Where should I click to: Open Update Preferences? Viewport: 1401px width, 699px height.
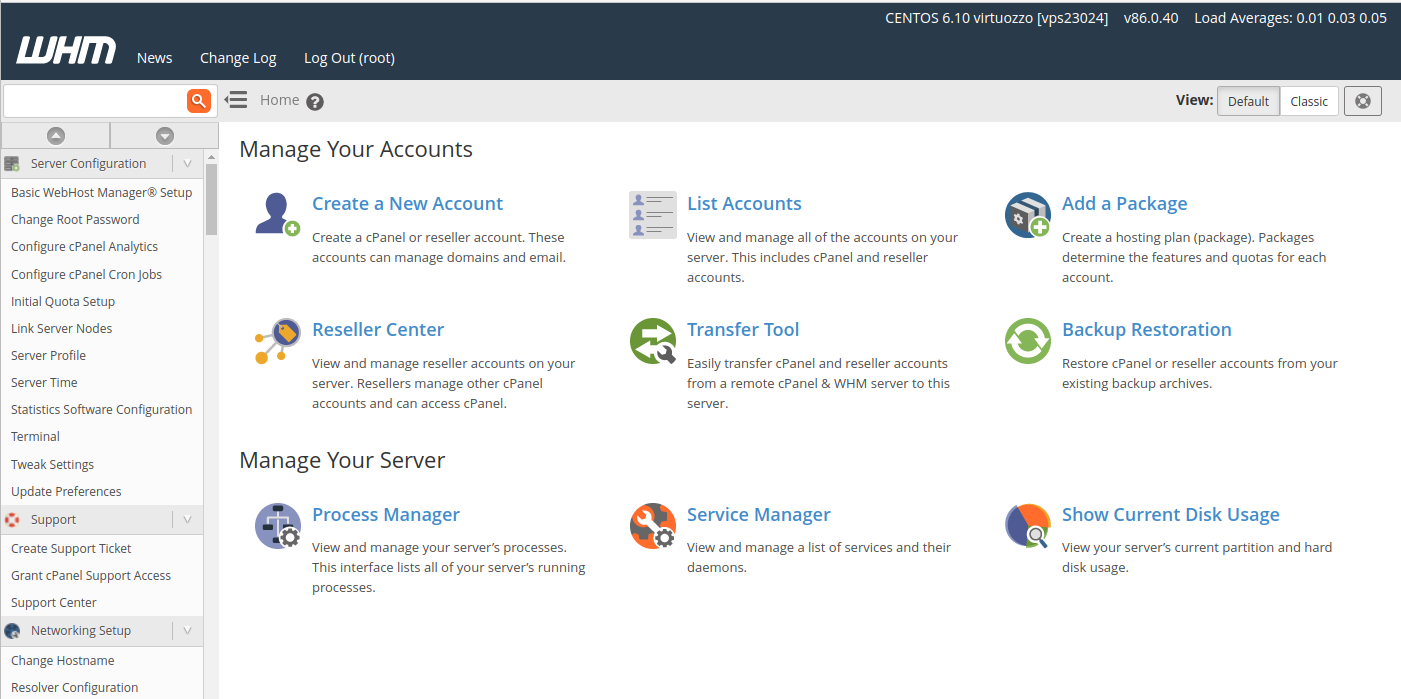click(x=66, y=492)
